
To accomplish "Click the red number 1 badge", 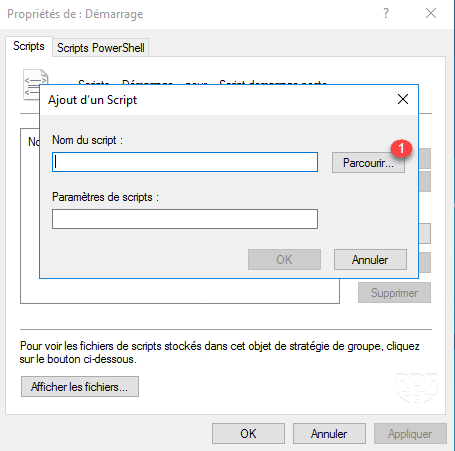I will (x=401, y=148).
